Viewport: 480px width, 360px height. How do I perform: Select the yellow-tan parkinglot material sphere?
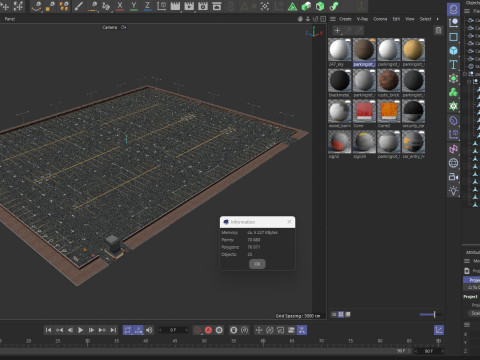413,50
